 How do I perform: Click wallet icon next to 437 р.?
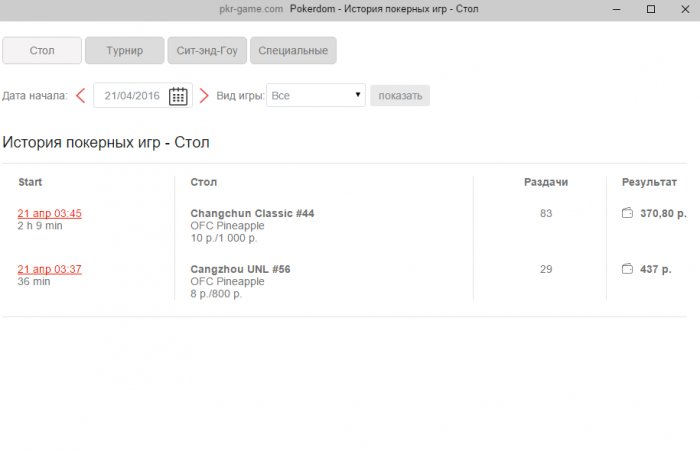point(627,269)
